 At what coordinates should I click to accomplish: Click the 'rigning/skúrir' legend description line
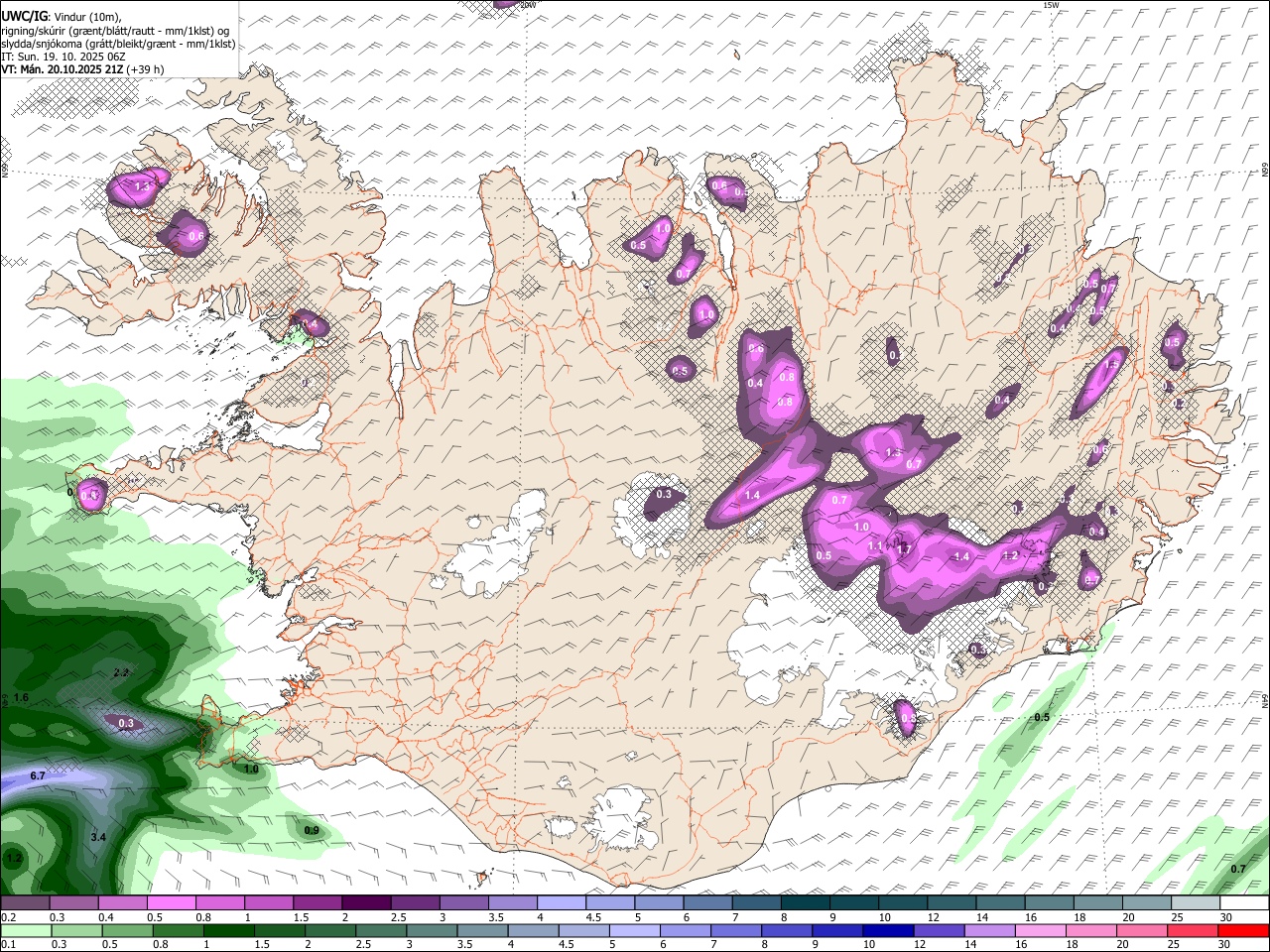117,31
